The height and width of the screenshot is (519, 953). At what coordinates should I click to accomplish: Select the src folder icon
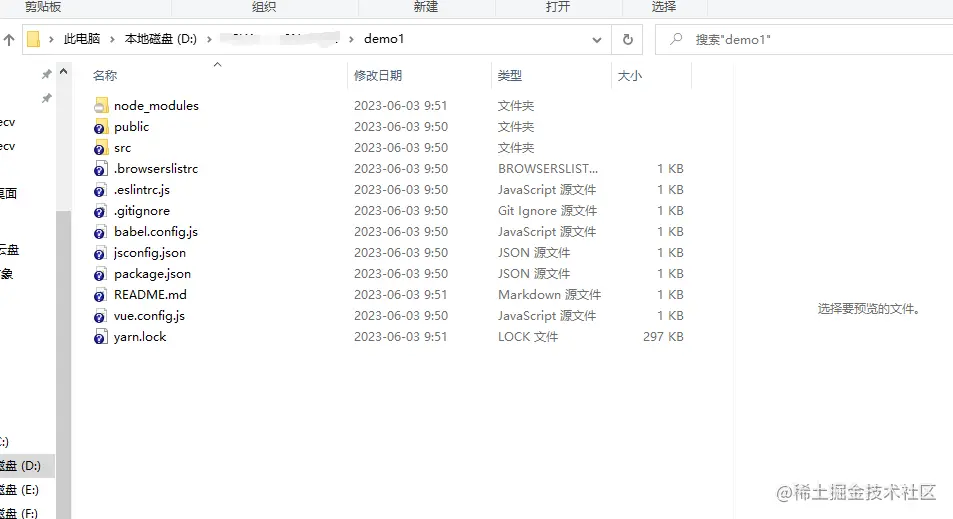(101, 148)
